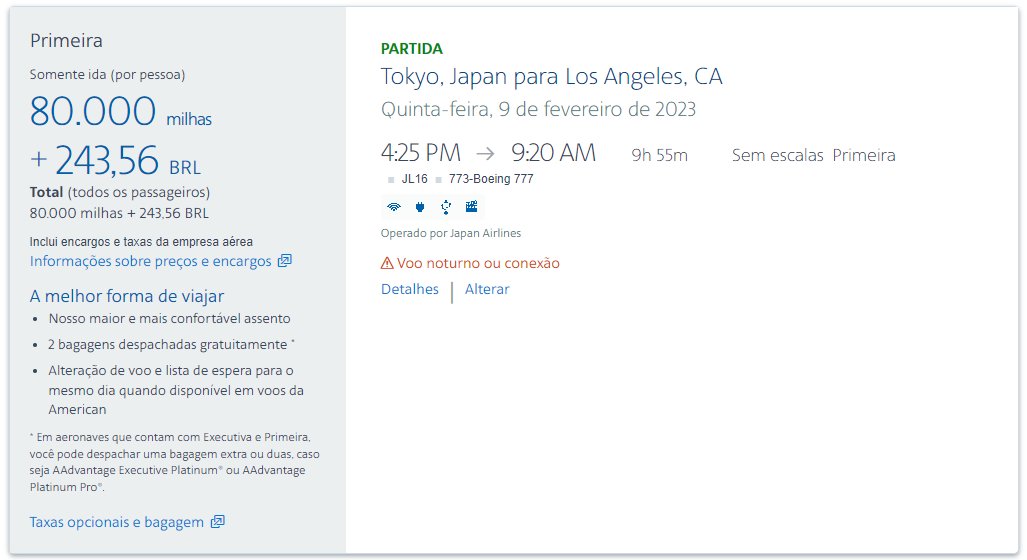The image size is (1027, 560).
Task: Click the in-flight entertainment clapperboard icon
Action: pos(472,207)
